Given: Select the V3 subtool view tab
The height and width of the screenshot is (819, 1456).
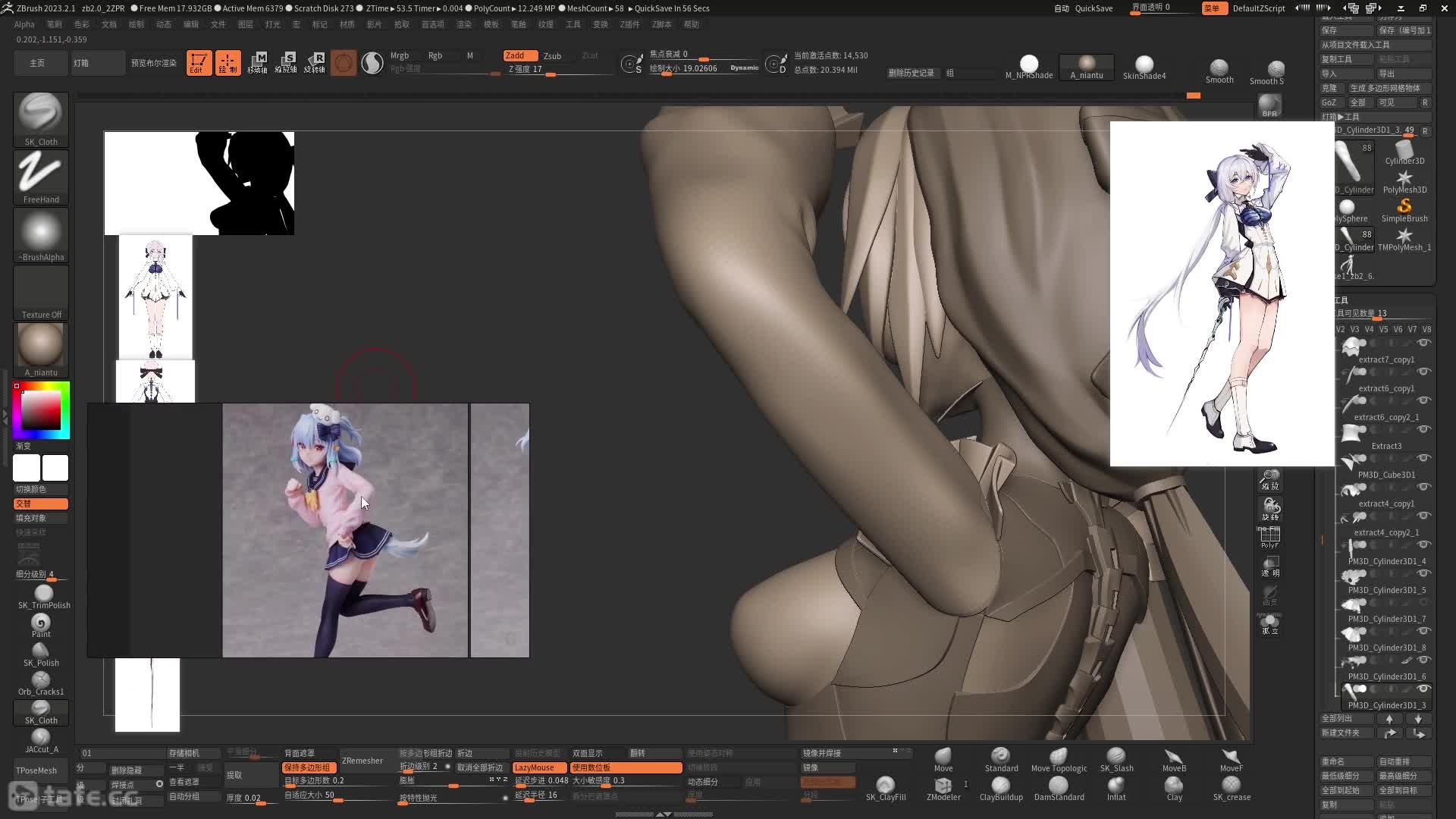Looking at the screenshot, I should 1354,329.
